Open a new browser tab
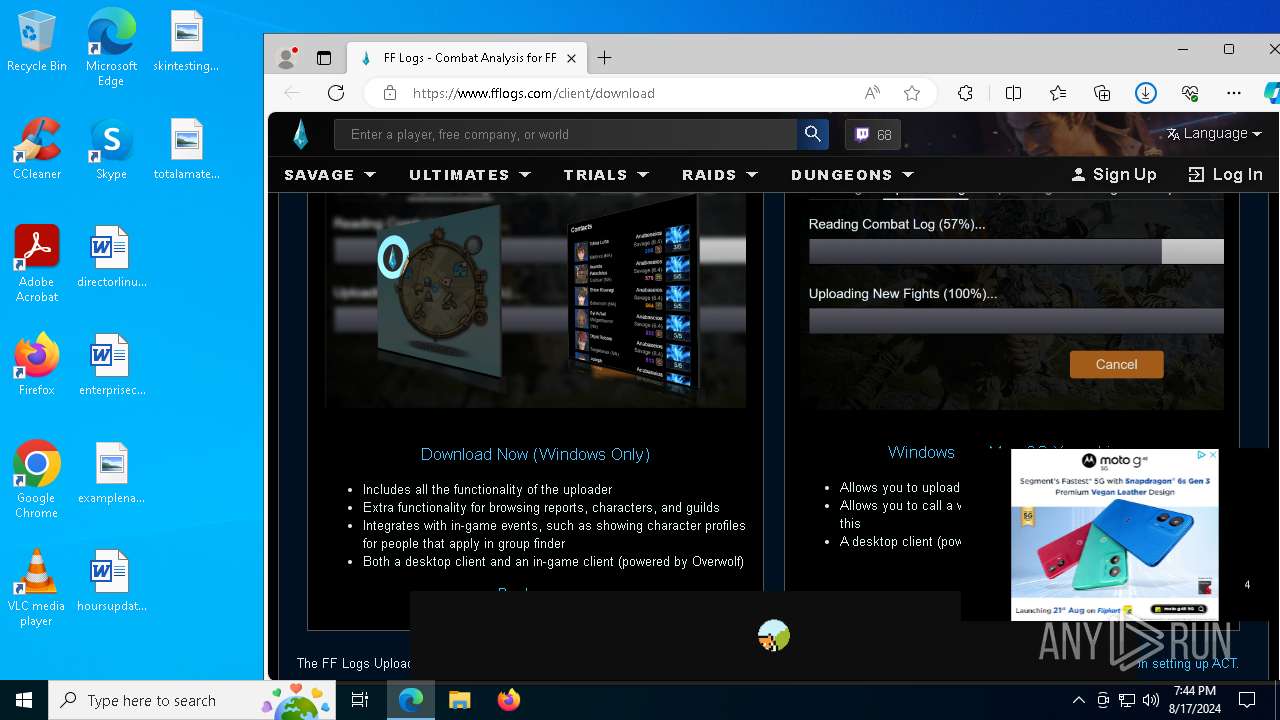 604,58
